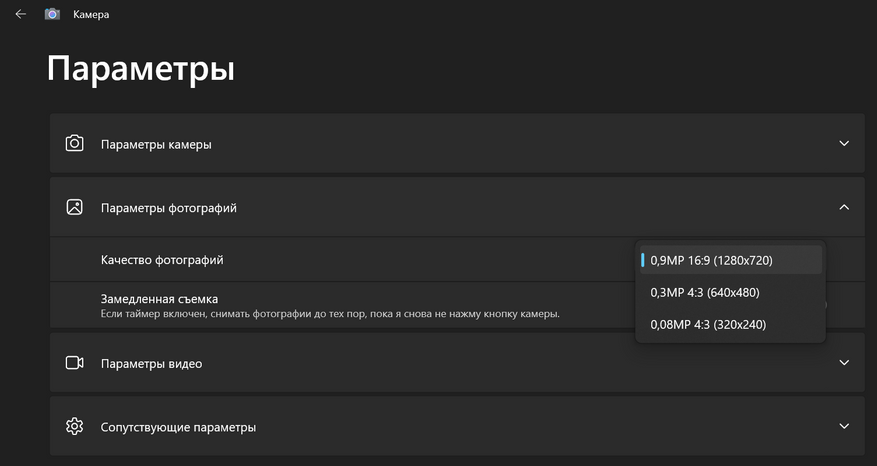Screen dimensions: 877x466
Task: Expand Параметры видео with its chevron
Action: point(844,363)
